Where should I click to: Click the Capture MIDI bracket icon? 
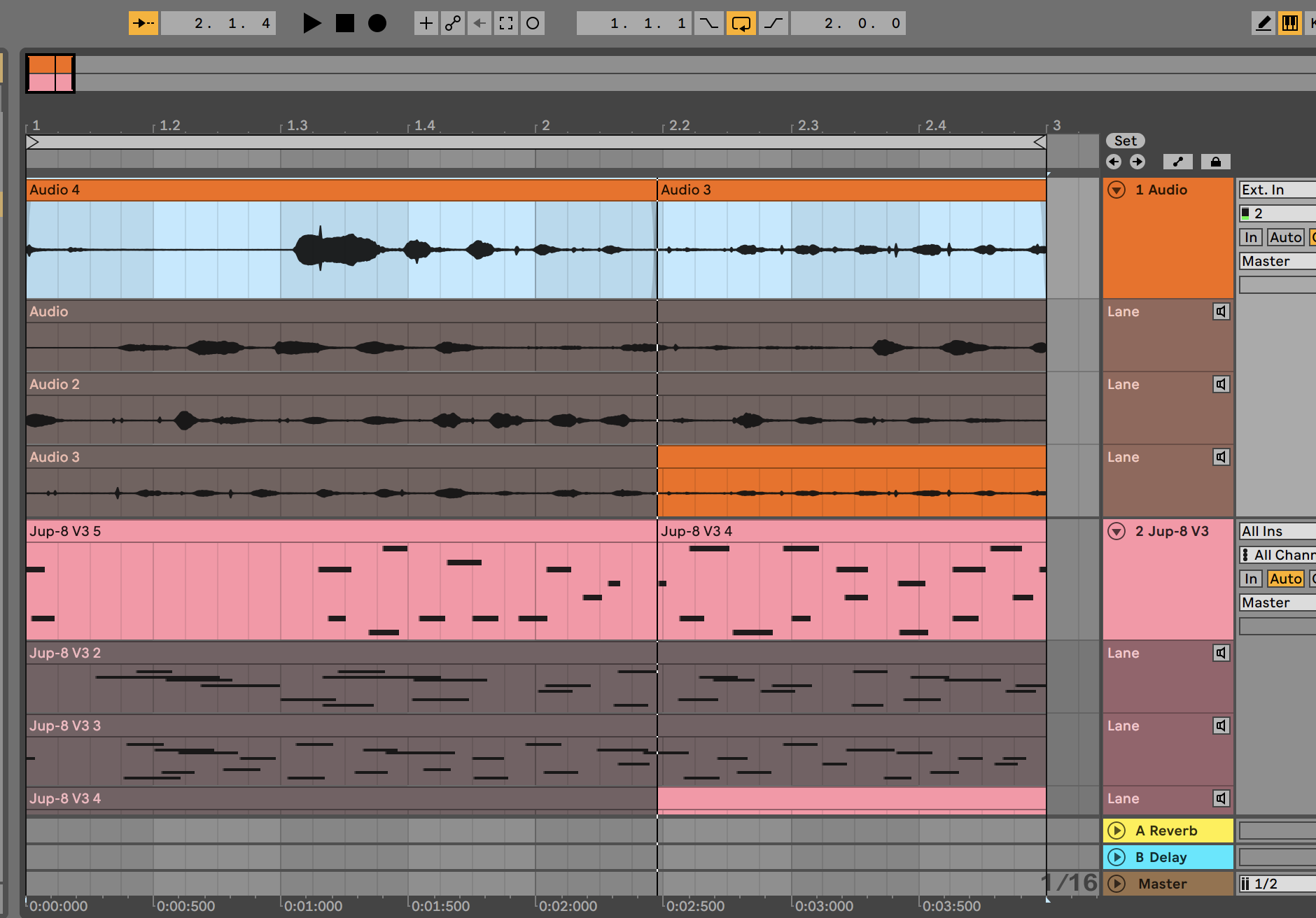506,23
